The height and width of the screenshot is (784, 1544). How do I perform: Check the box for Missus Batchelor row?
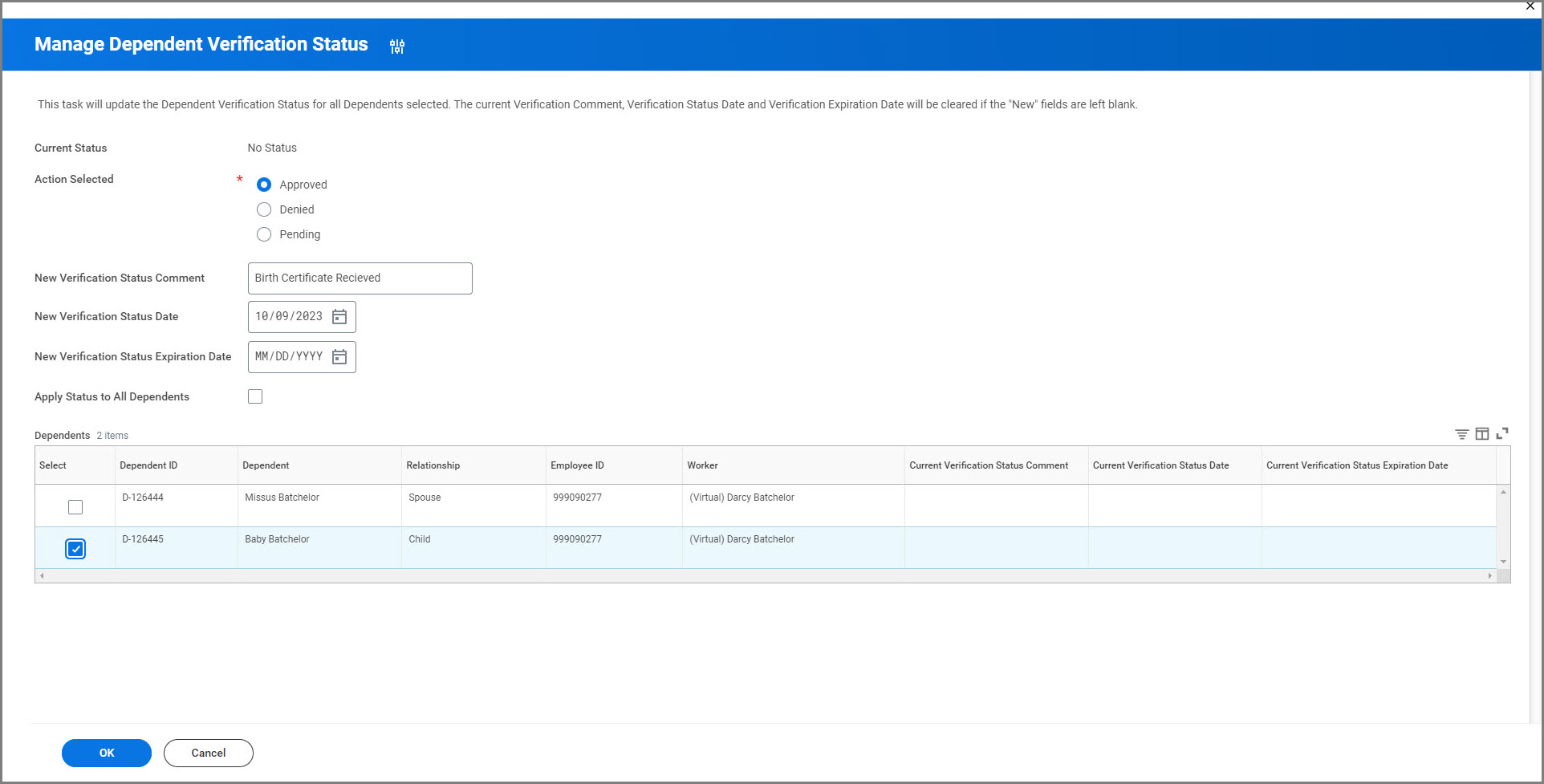75,507
